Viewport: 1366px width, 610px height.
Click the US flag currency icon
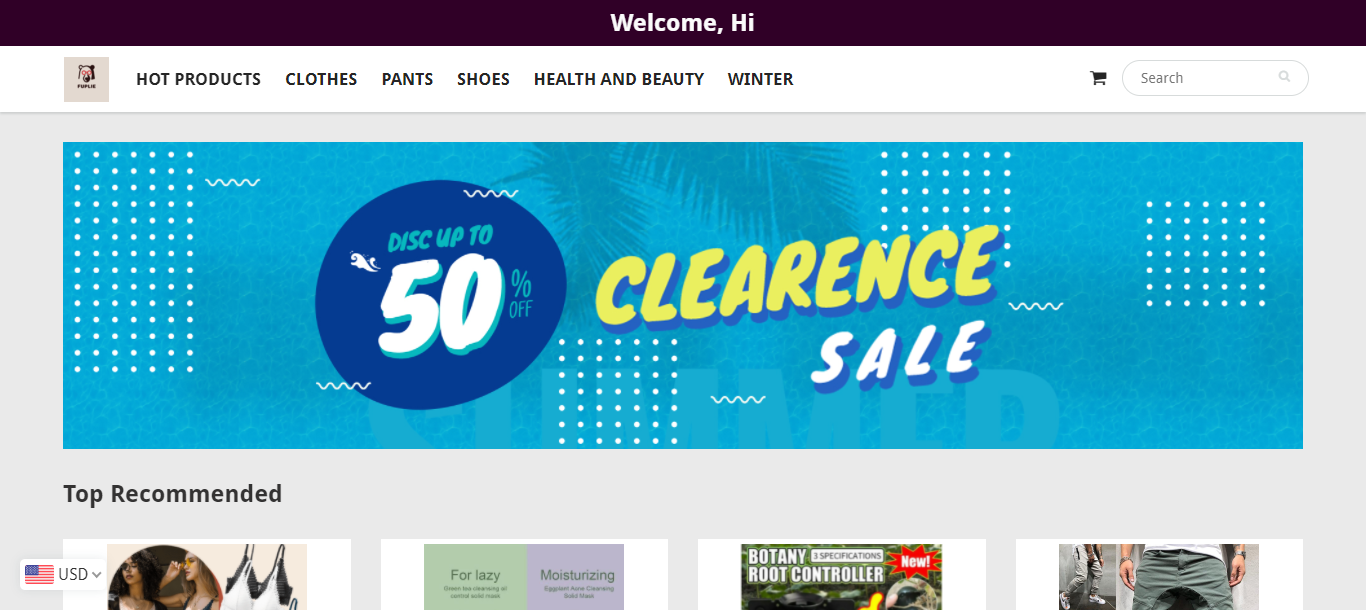(39, 574)
